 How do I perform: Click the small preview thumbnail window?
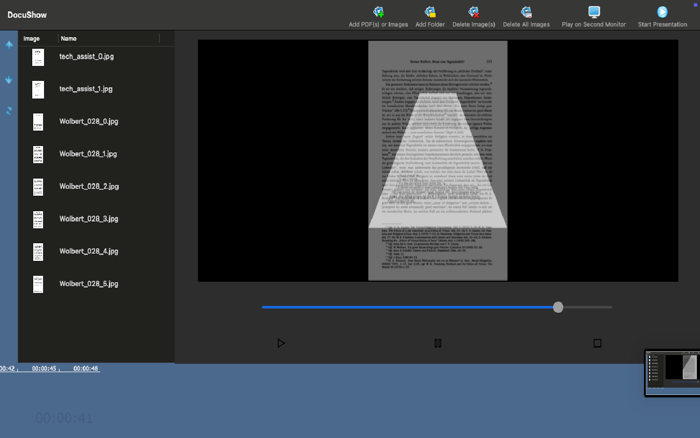point(672,373)
